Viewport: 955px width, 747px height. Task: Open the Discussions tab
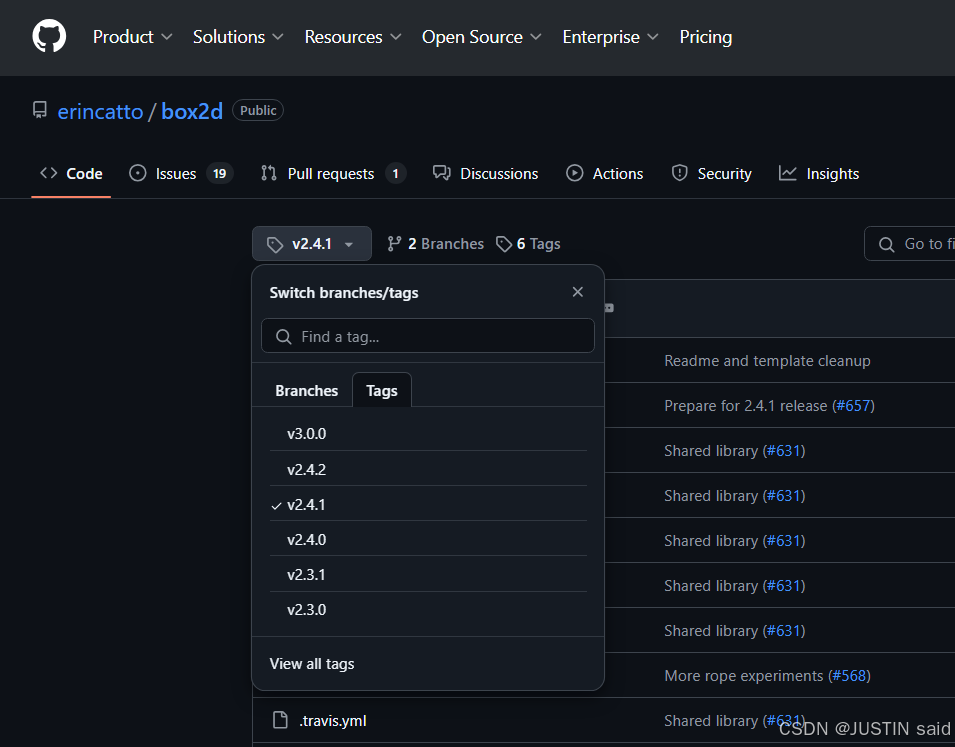click(485, 174)
